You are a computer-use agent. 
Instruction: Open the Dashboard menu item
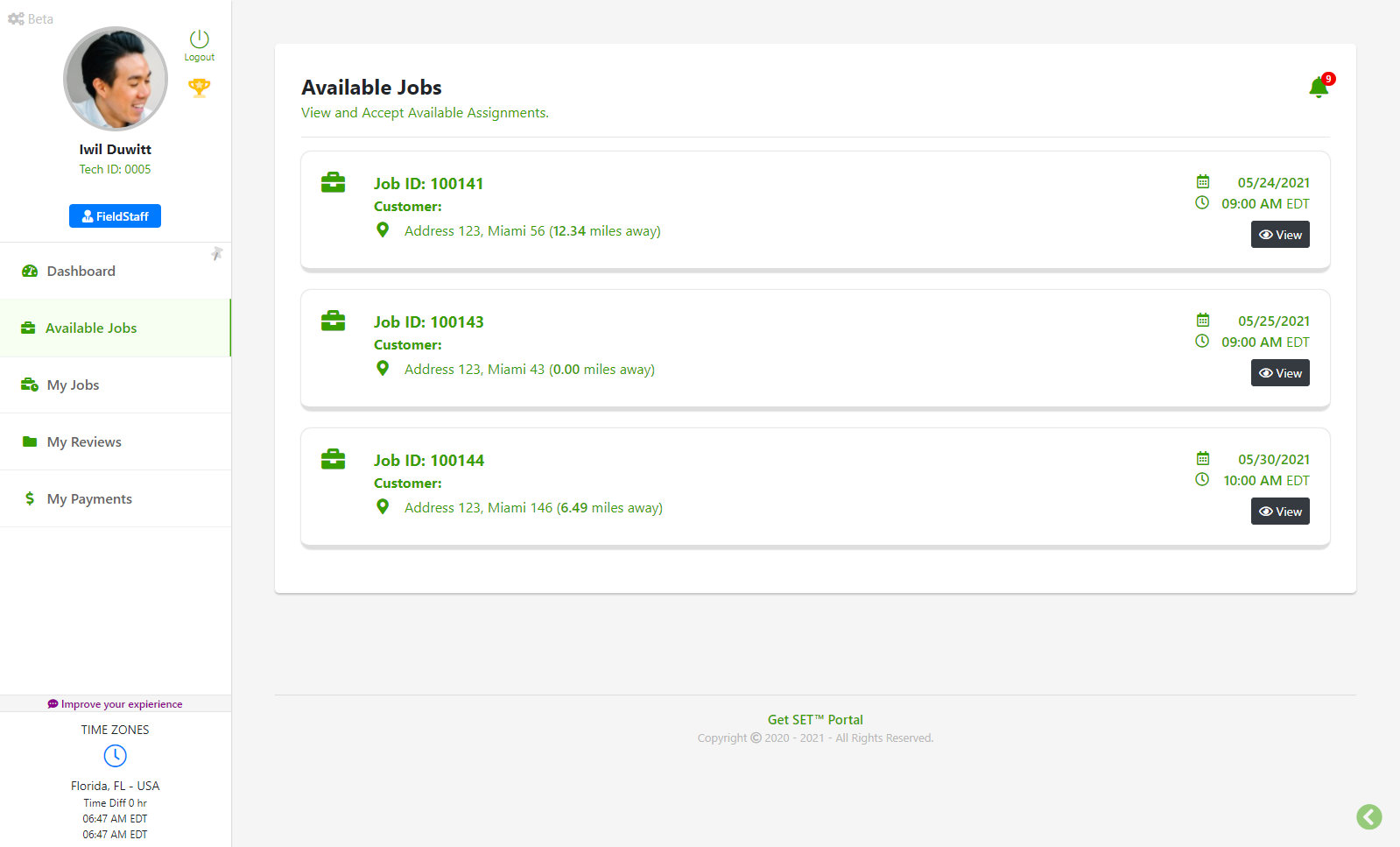pyautogui.click(x=81, y=272)
